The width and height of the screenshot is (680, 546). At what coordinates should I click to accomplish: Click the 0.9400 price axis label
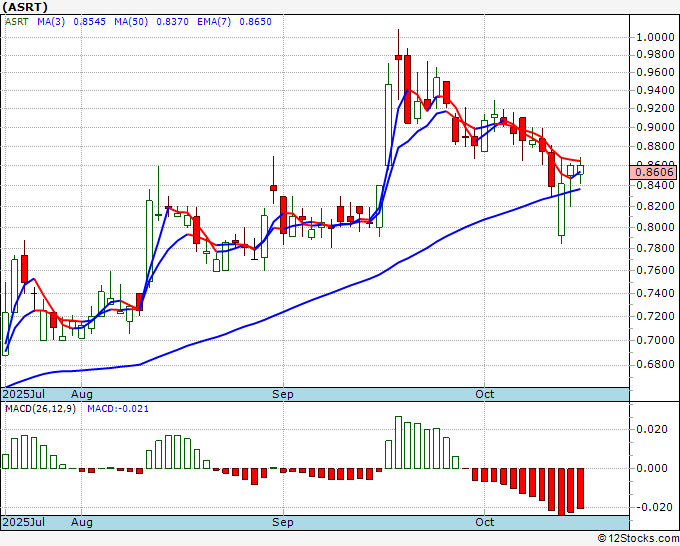coord(655,91)
